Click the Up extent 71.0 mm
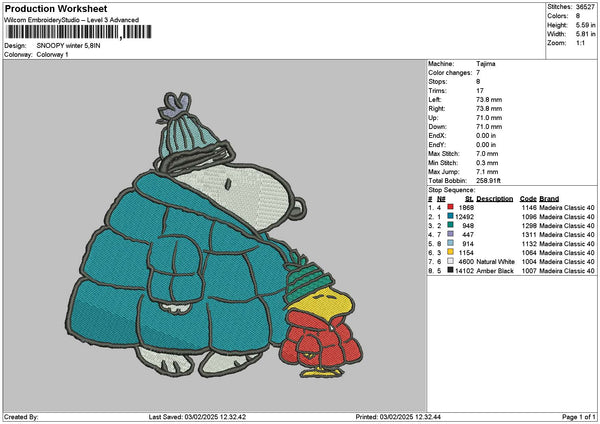The width and height of the screenshot is (600, 424). [489, 118]
